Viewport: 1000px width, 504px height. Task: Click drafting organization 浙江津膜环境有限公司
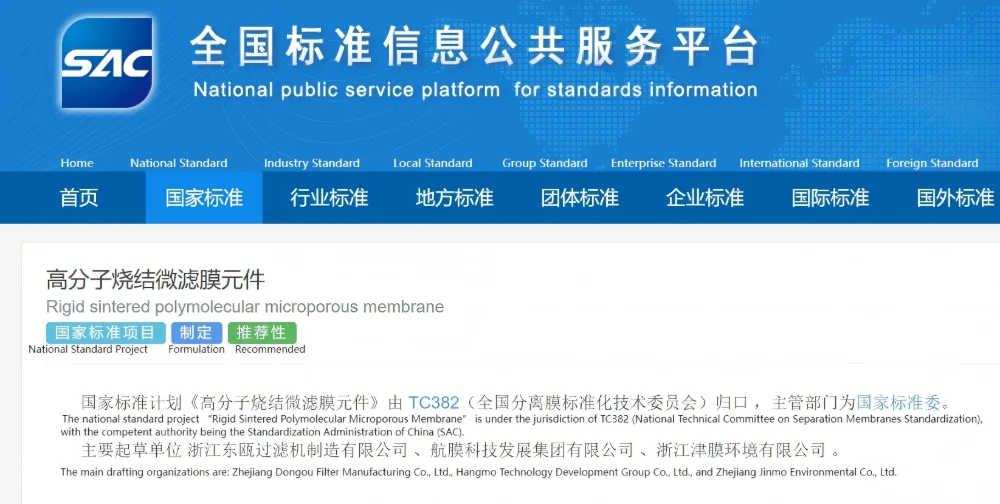coord(741,450)
